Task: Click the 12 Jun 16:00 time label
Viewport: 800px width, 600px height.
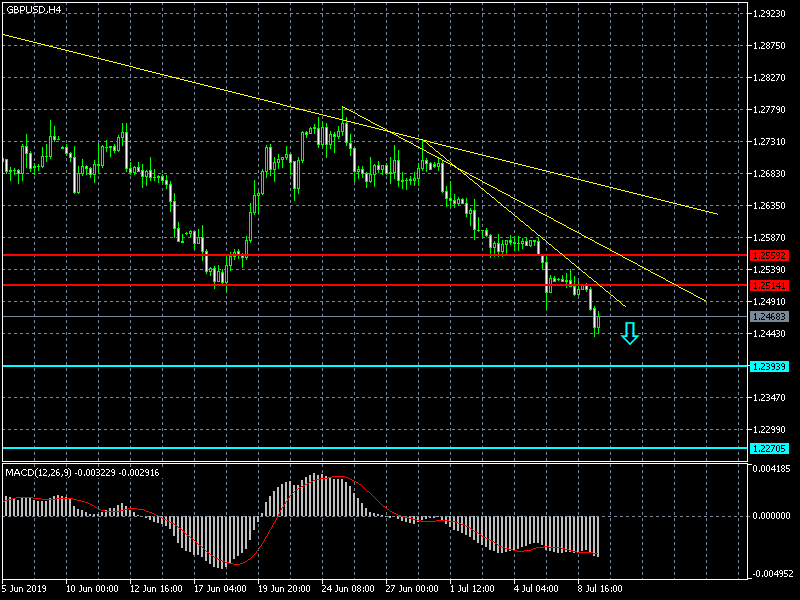Action: pyautogui.click(x=156, y=589)
